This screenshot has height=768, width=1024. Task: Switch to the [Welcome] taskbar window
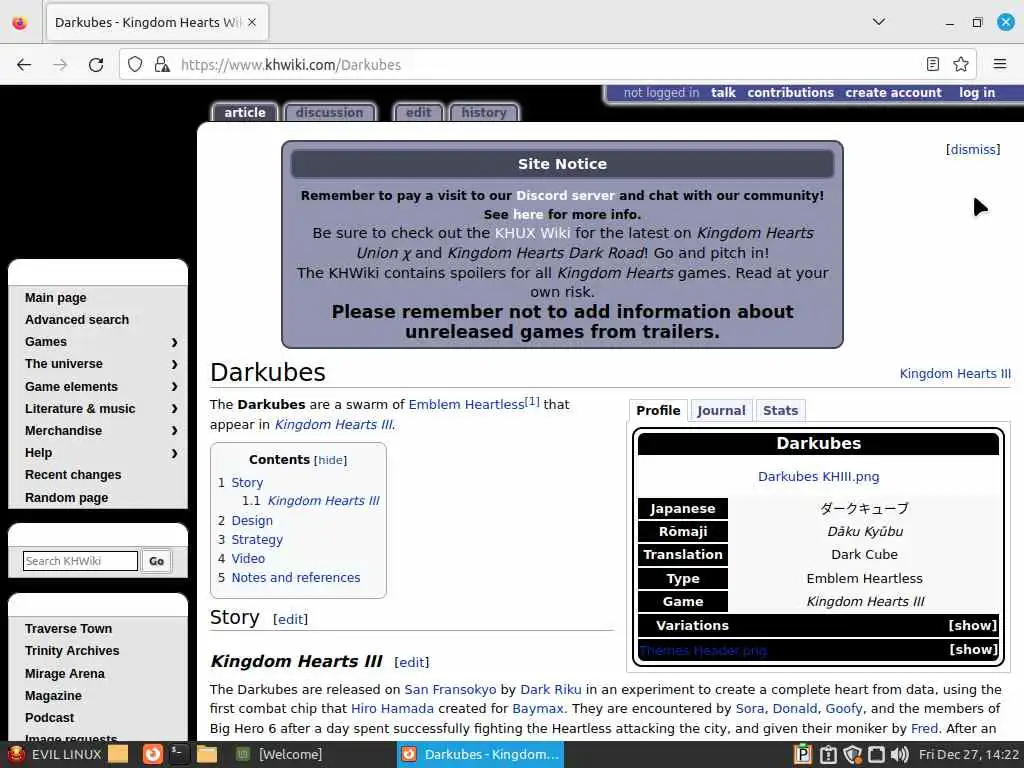(281, 754)
